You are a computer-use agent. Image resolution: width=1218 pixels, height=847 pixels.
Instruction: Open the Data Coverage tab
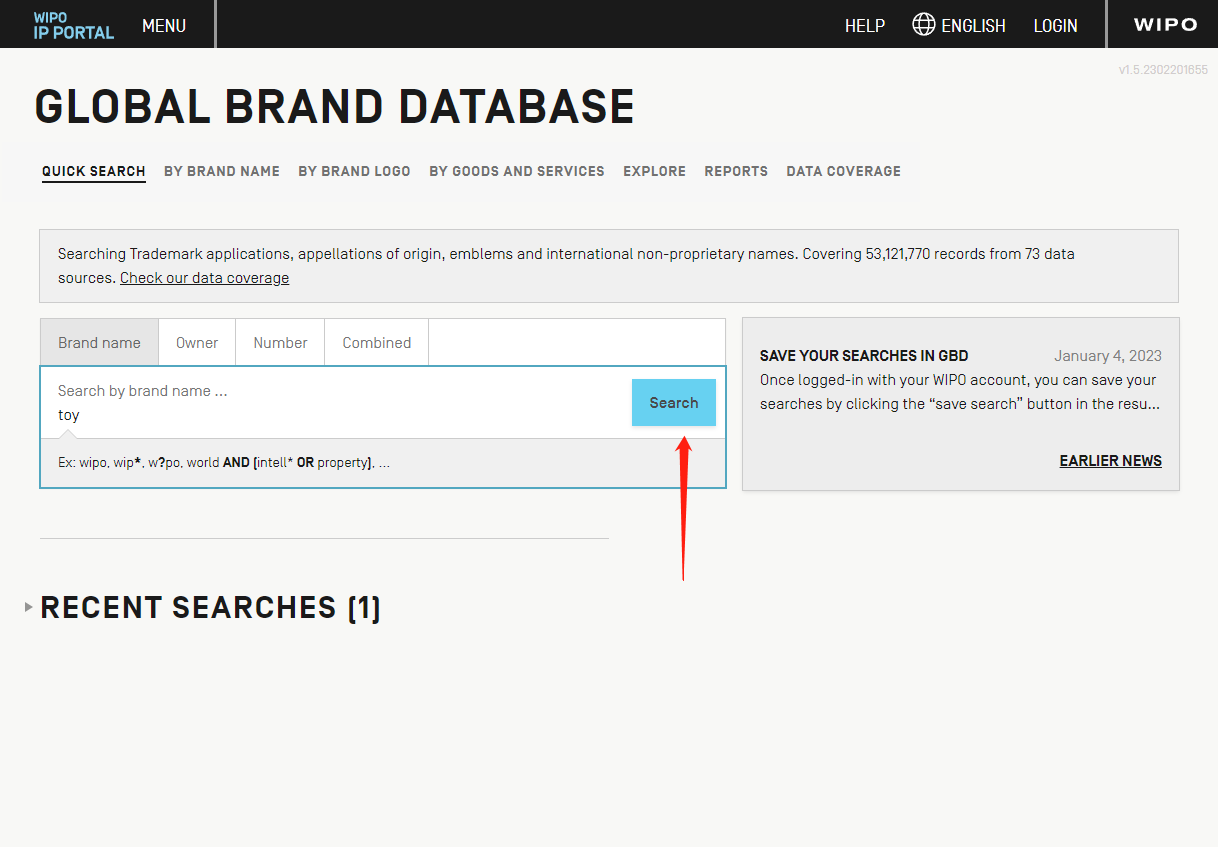click(843, 171)
